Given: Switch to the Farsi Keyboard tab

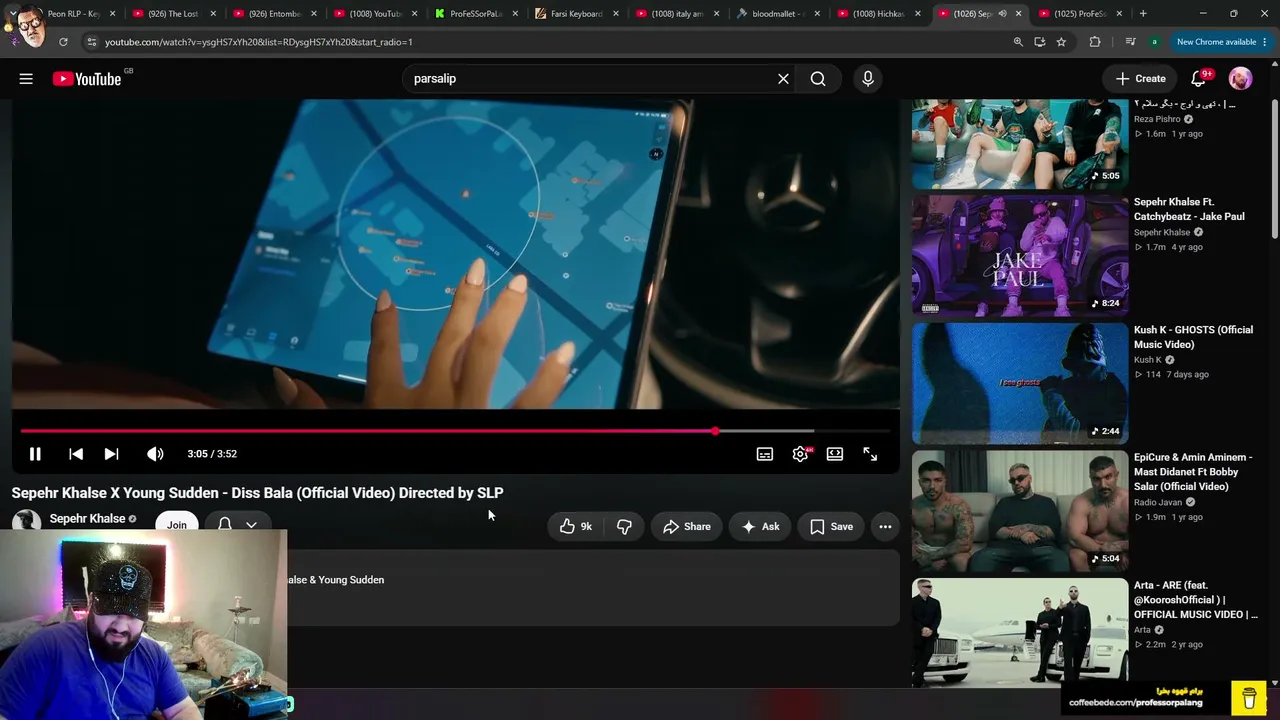Looking at the screenshot, I should coord(576,14).
